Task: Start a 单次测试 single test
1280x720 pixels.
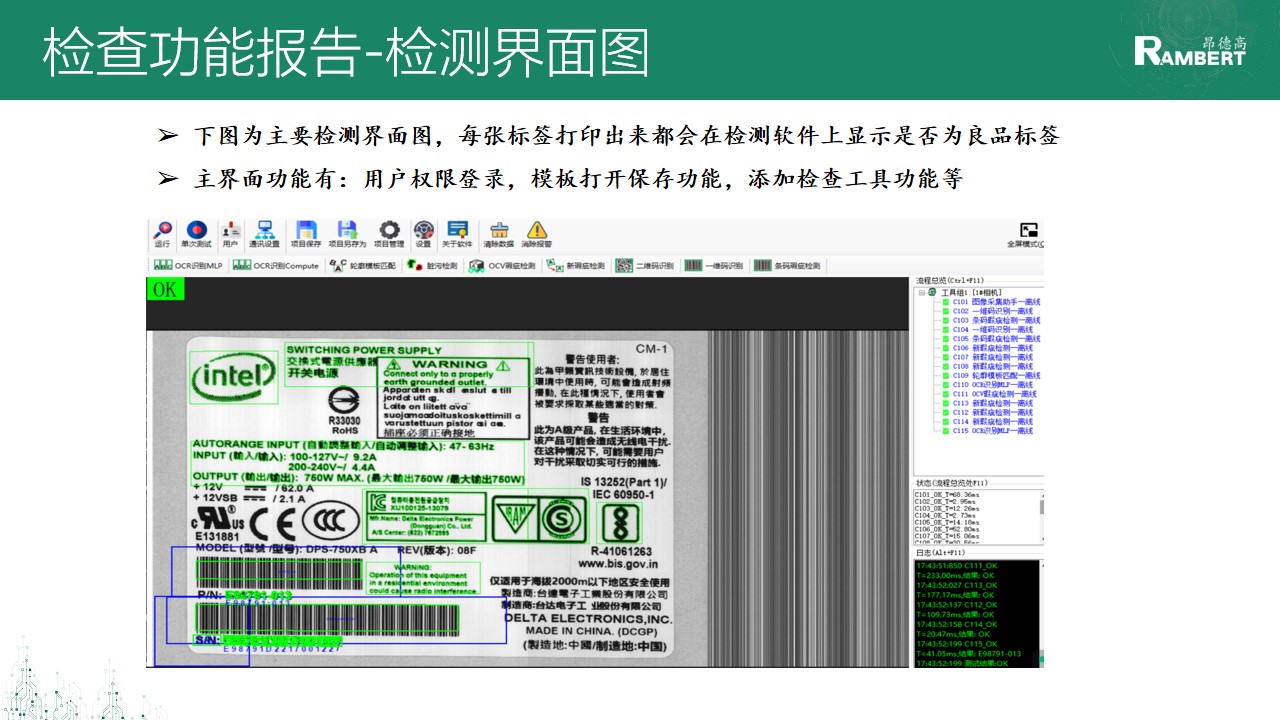Action: tap(196, 235)
